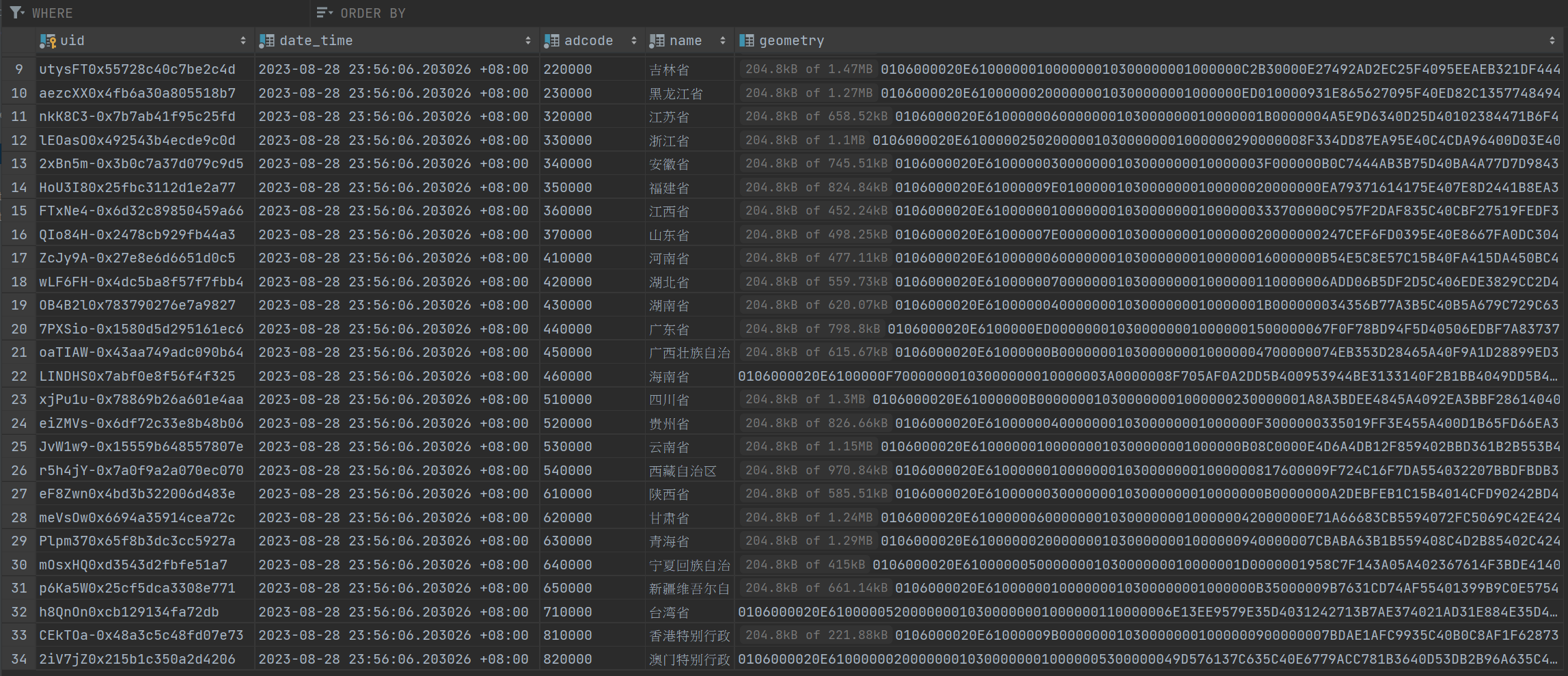
Task: Click adcode cell 340000
Action: click(x=592, y=164)
